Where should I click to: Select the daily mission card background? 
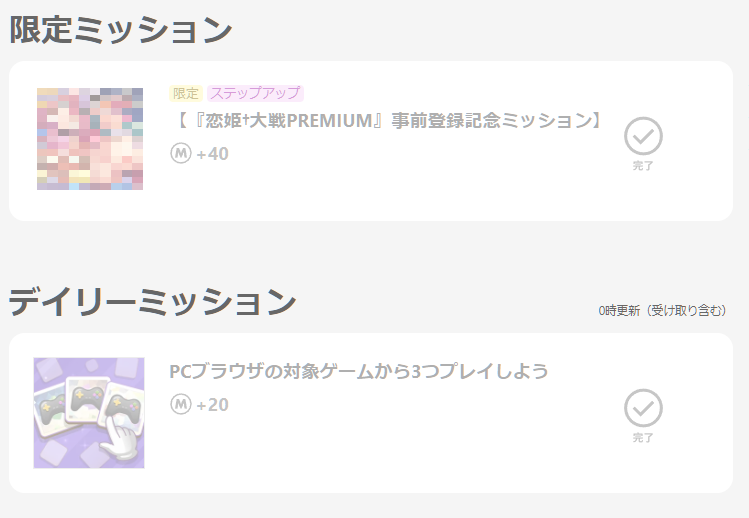(x=371, y=413)
